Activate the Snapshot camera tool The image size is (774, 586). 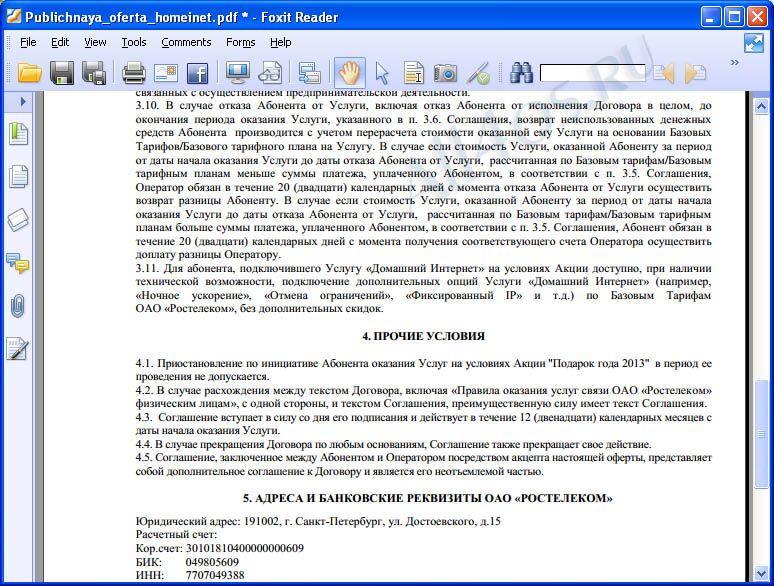(x=445, y=73)
